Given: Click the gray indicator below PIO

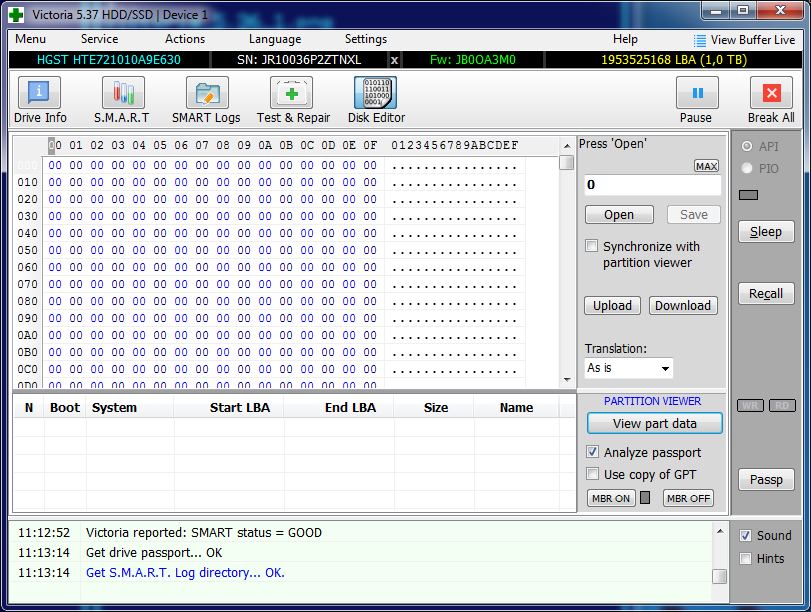Looking at the screenshot, I should 748,195.
